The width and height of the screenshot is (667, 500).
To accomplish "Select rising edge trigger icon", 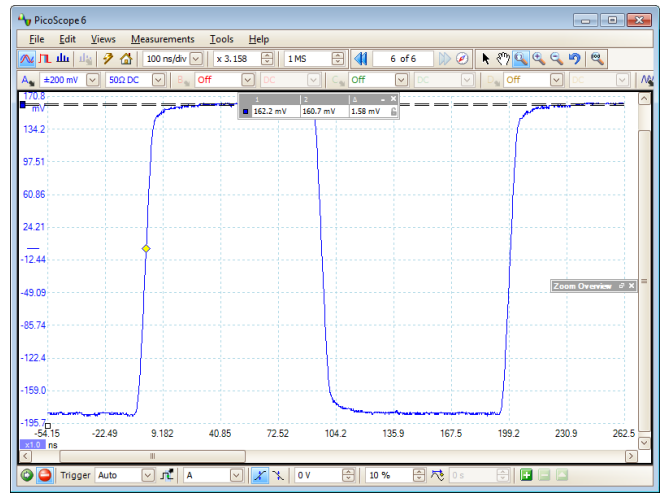I will click(259, 475).
